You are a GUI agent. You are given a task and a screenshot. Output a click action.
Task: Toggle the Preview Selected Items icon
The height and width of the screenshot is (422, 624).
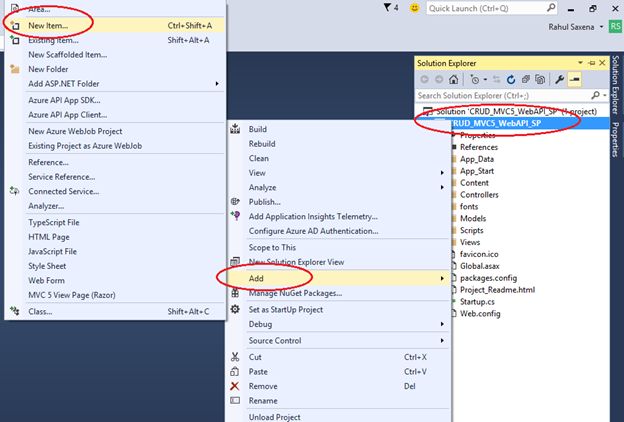pos(574,80)
